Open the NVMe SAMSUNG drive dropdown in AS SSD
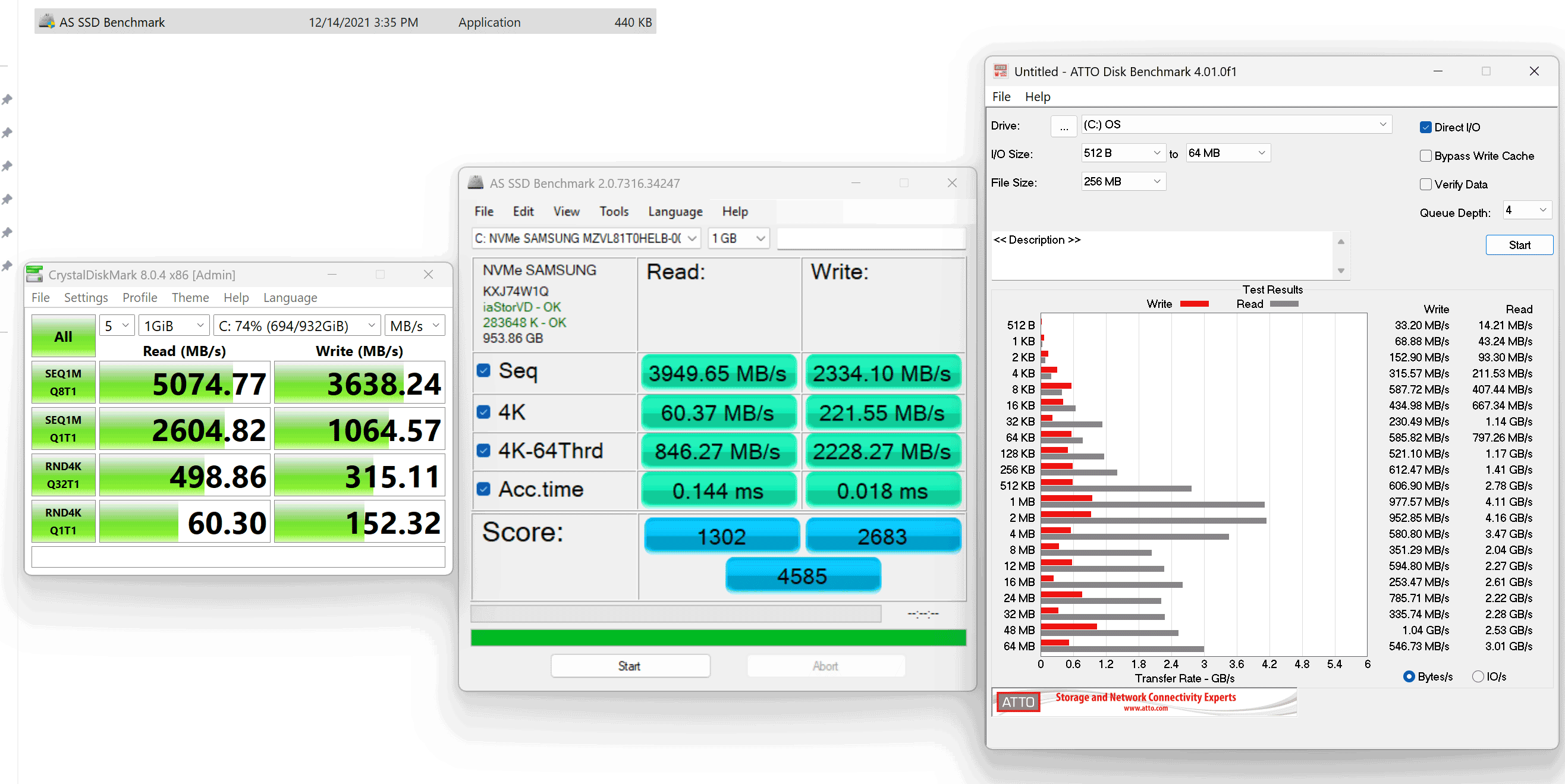Image resolution: width=1565 pixels, height=784 pixels. (586, 238)
